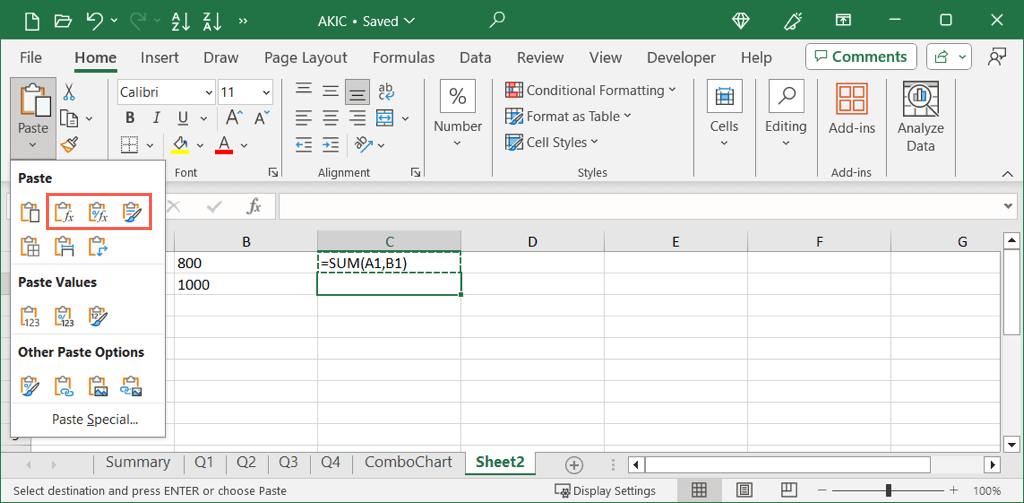
Task: Switch to Page Break Preview in status bar
Action: [790, 490]
